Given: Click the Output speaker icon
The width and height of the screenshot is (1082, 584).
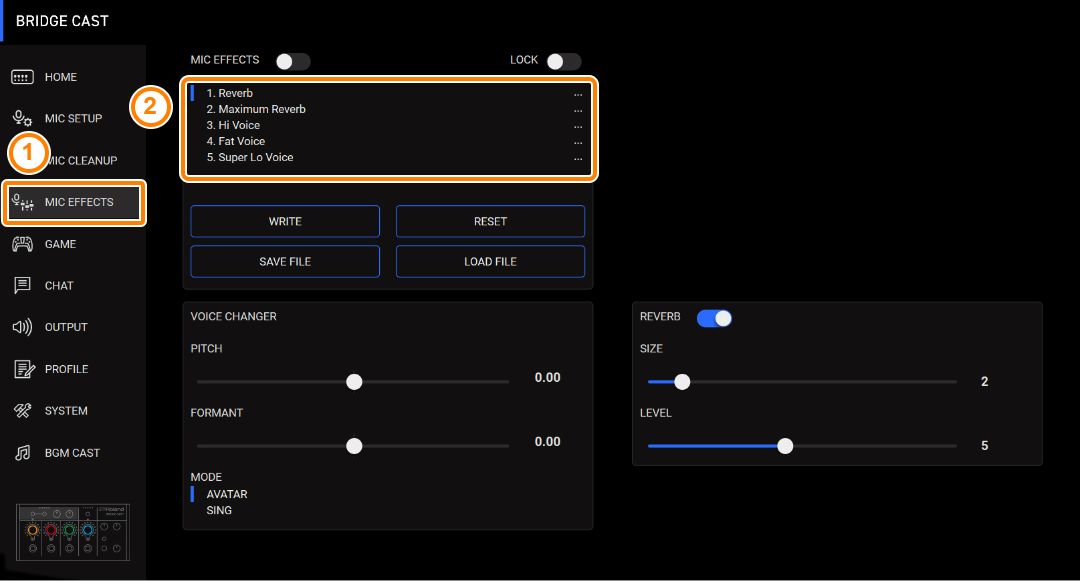Looking at the screenshot, I should [22, 327].
